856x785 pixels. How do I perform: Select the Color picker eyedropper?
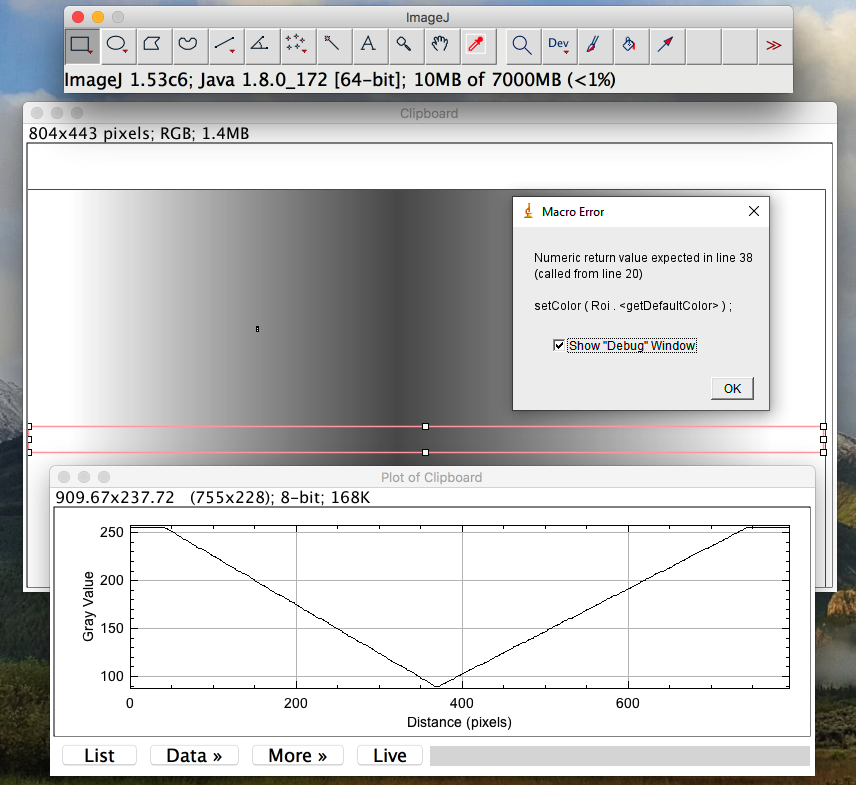tap(477, 46)
